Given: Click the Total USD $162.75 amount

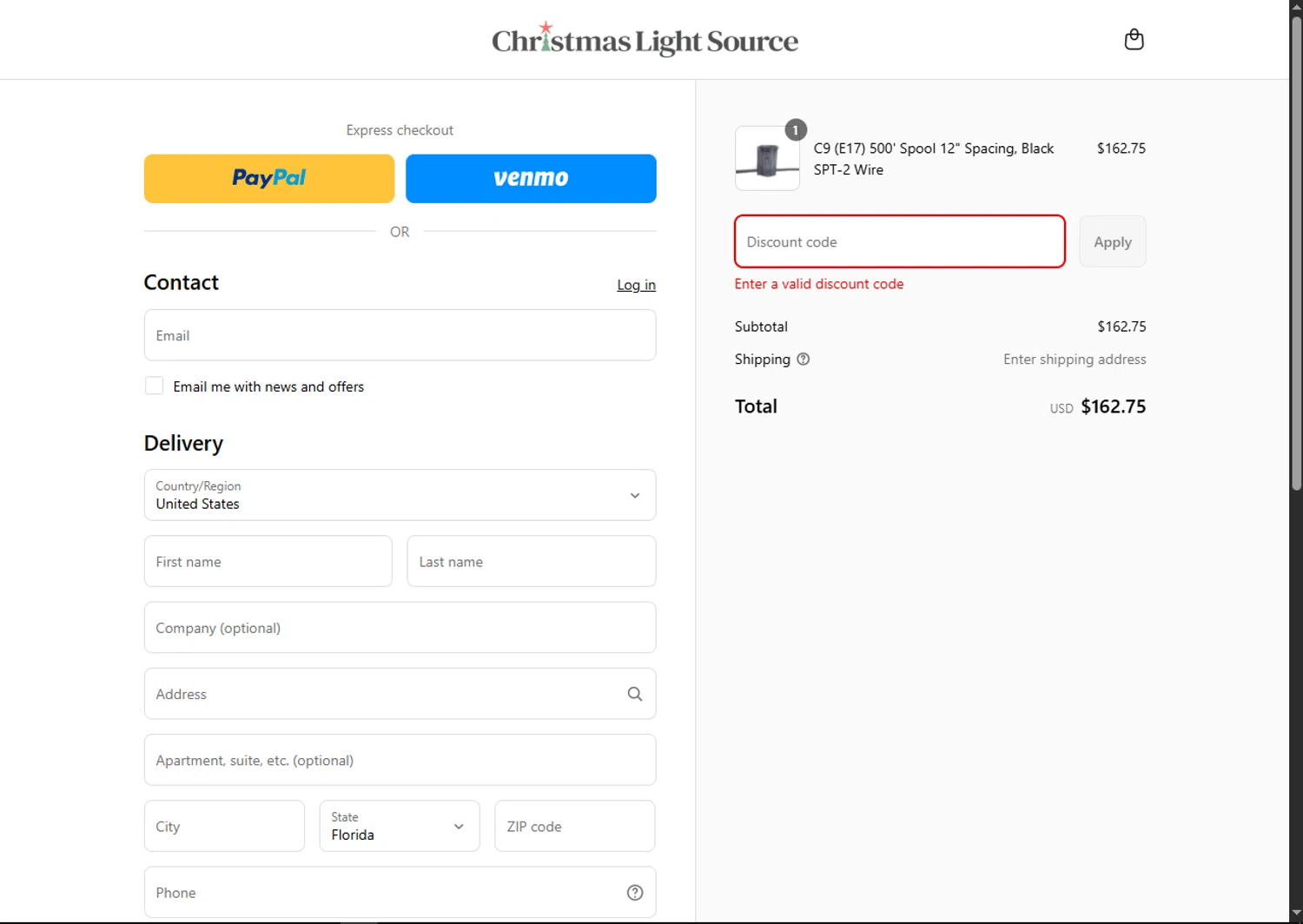Looking at the screenshot, I should [x=1098, y=406].
